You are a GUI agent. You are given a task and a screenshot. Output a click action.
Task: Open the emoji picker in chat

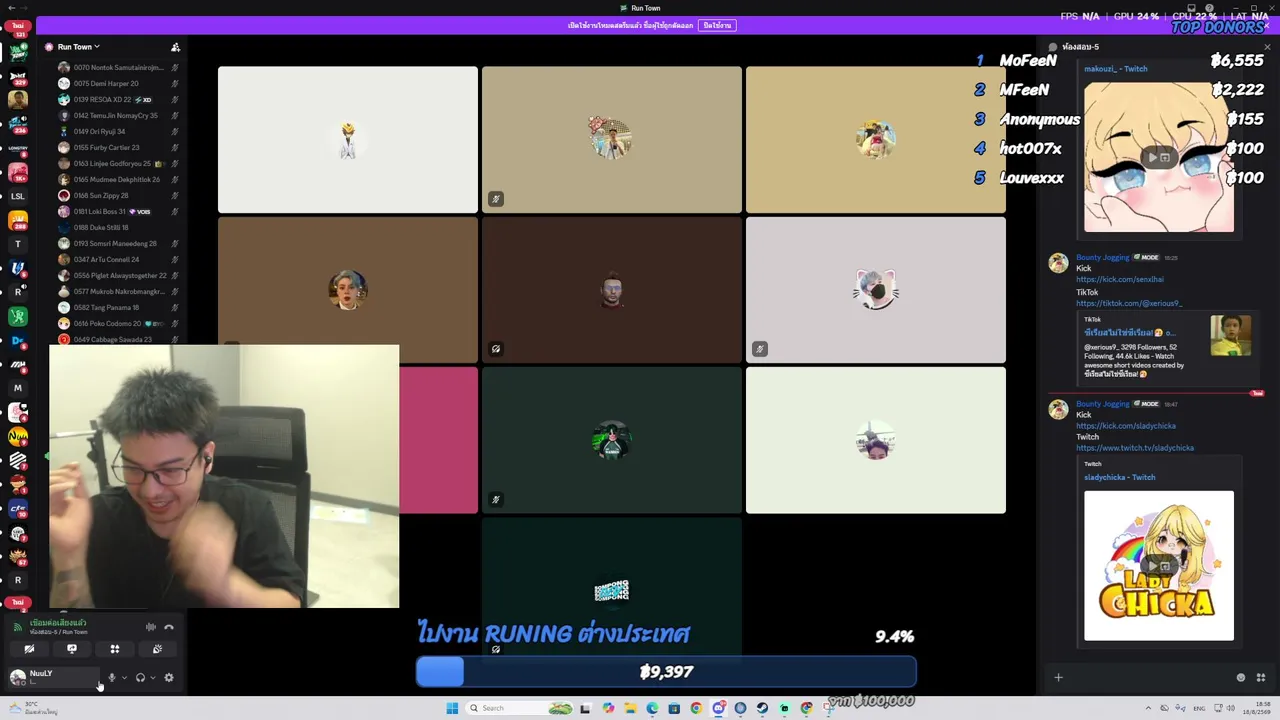click(1241, 678)
